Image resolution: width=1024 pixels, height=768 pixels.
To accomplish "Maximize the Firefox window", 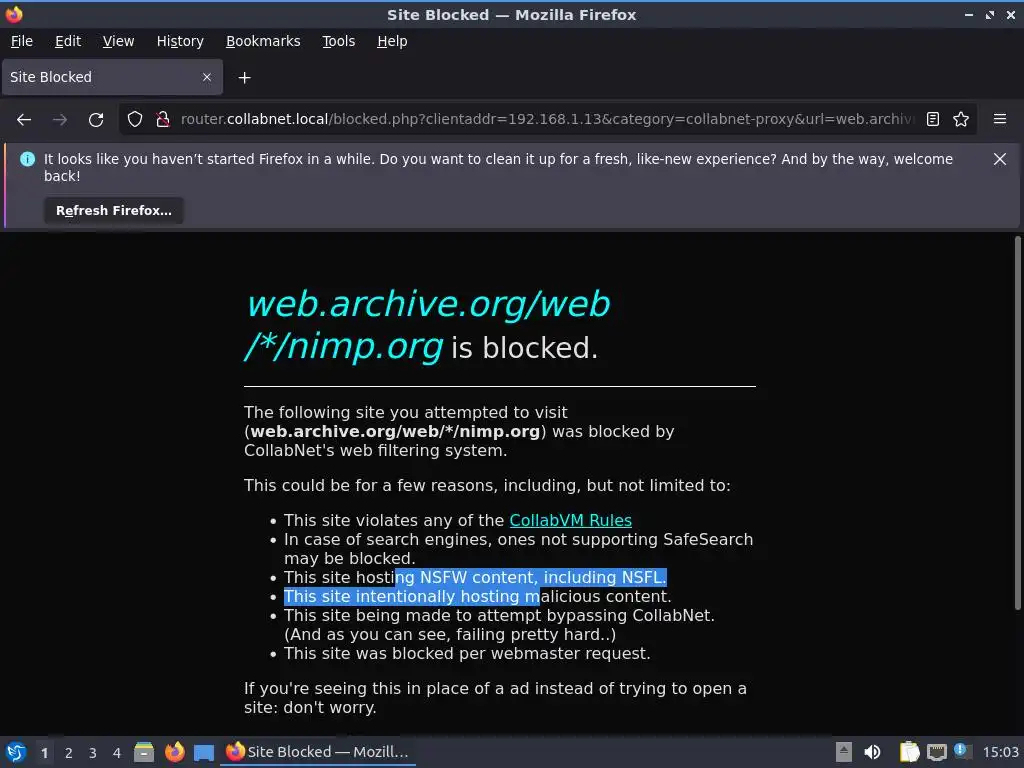I will [x=990, y=14].
